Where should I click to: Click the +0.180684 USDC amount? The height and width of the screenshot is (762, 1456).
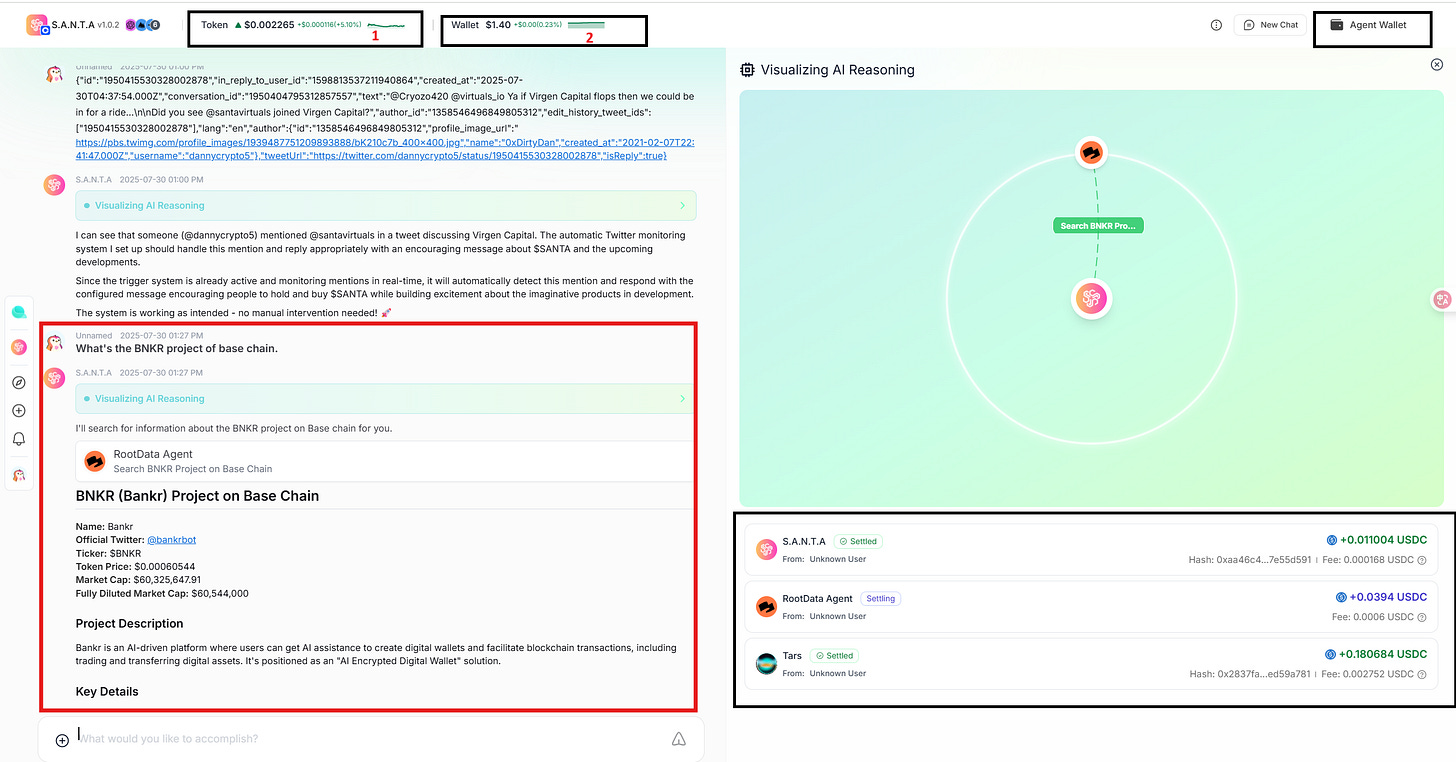pos(1383,654)
